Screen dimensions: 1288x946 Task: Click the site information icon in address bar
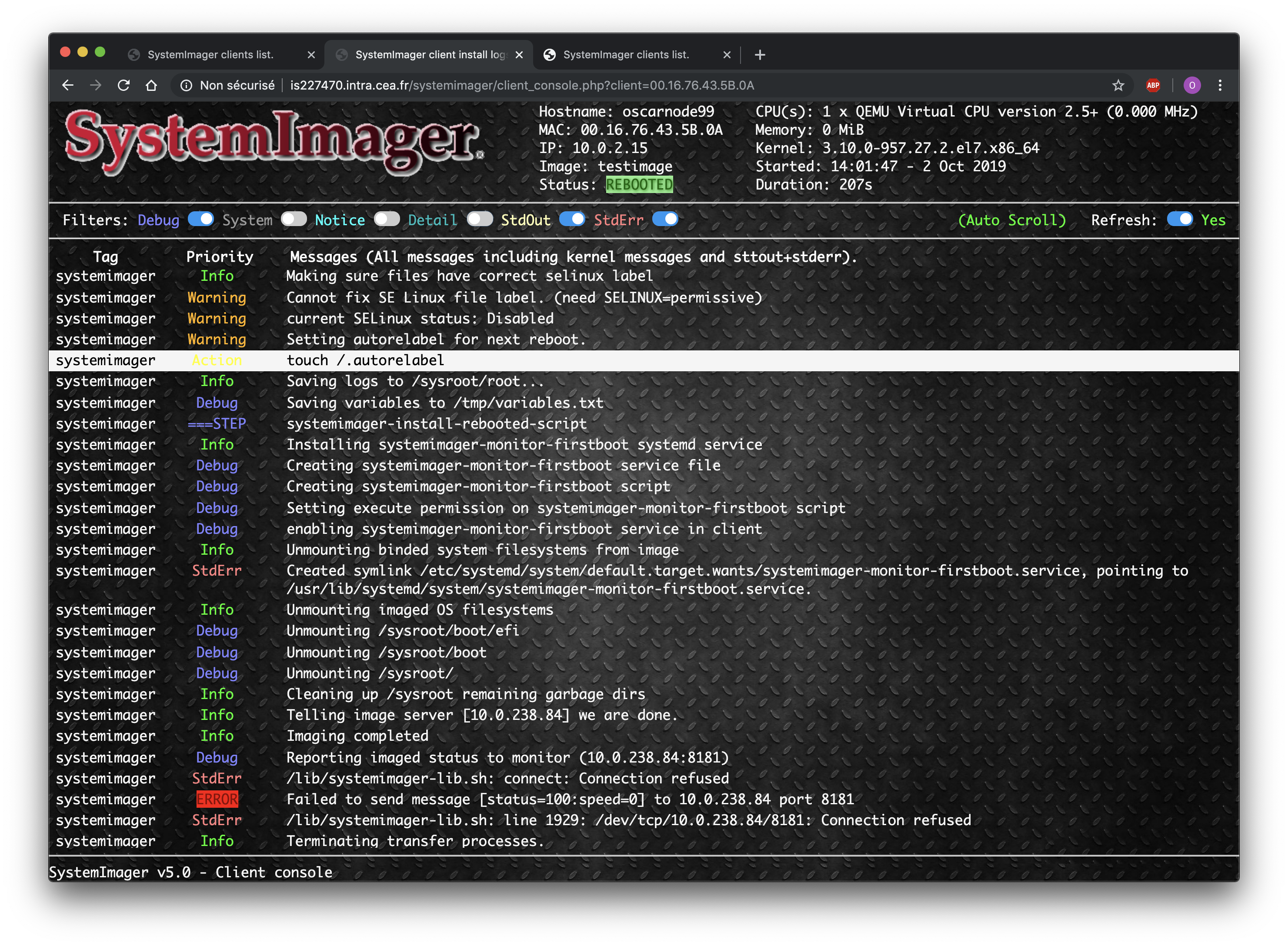coord(186,85)
